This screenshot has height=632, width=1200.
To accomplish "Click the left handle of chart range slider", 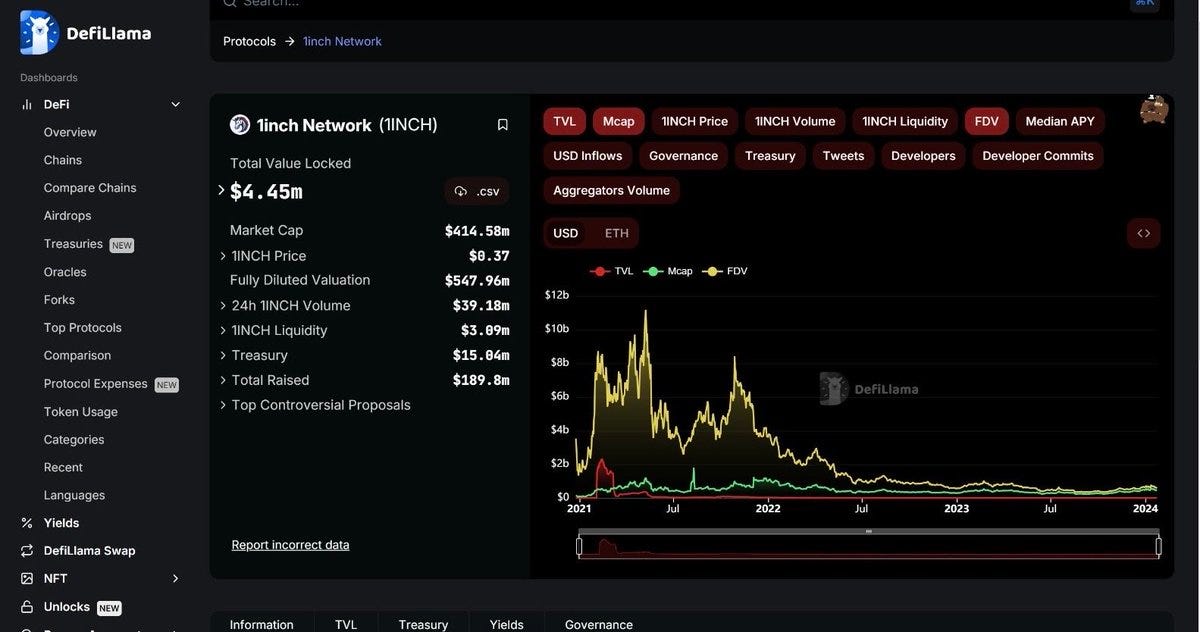I will (x=579, y=546).
